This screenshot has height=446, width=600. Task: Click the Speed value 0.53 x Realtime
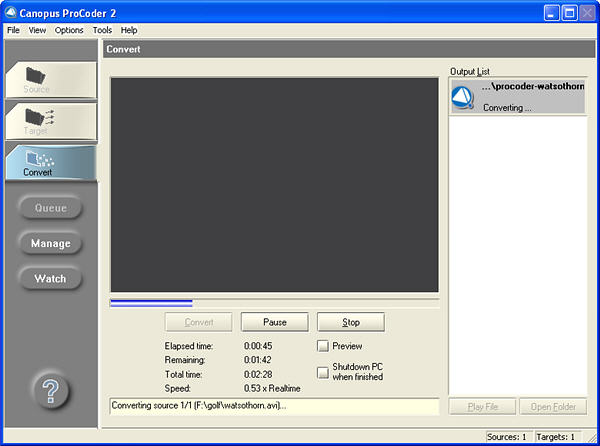pyautogui.click(x=272, y=388)
